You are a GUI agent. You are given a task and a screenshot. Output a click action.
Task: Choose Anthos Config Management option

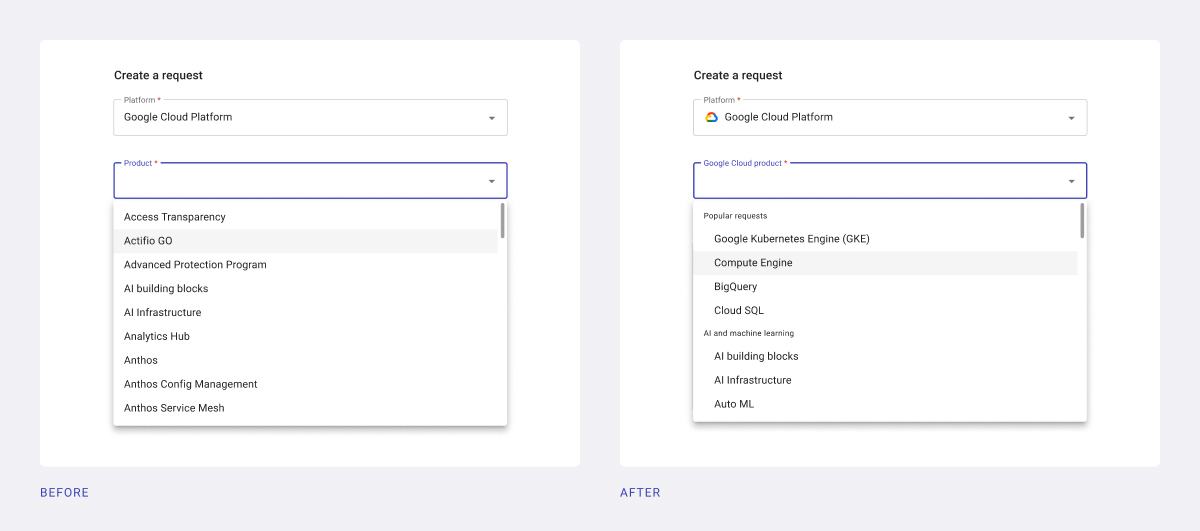coord(306,384)
